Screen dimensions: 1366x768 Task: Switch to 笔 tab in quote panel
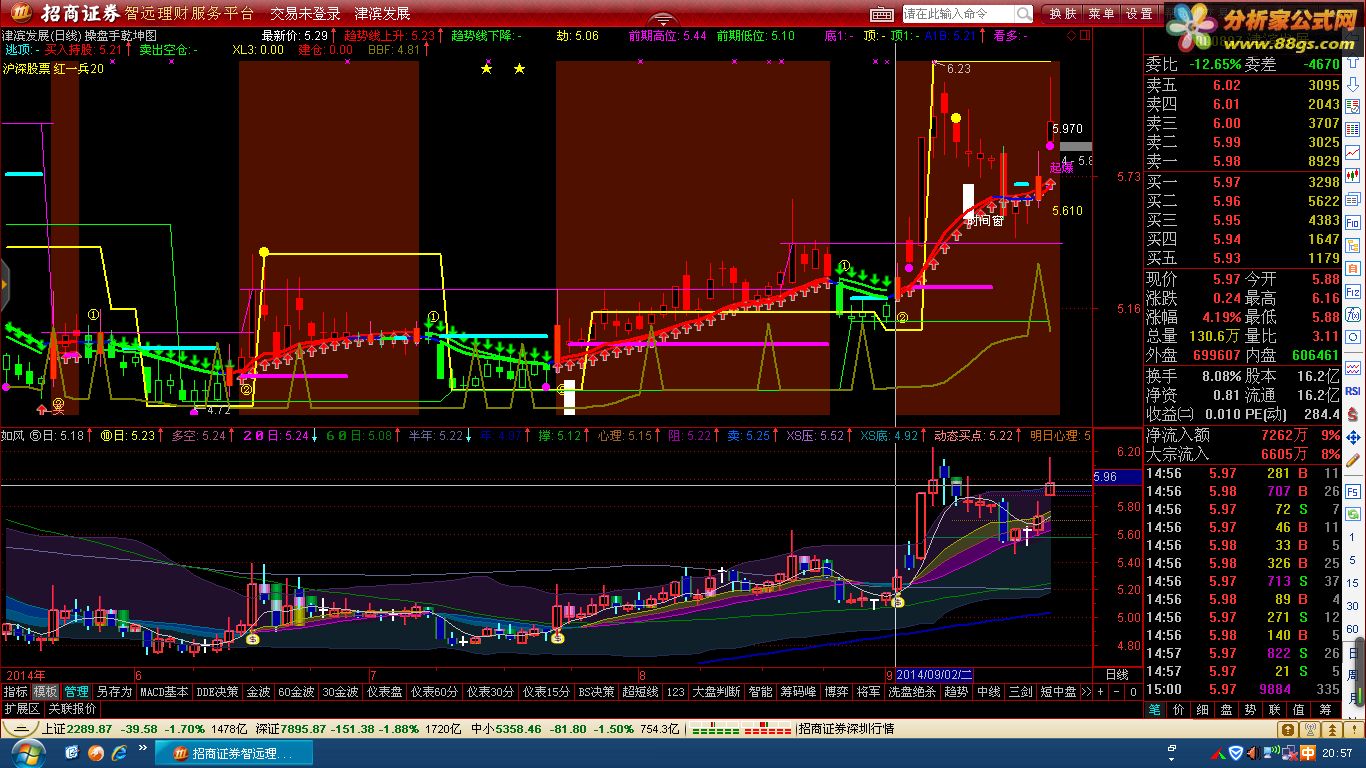[x=1154, y=709]
